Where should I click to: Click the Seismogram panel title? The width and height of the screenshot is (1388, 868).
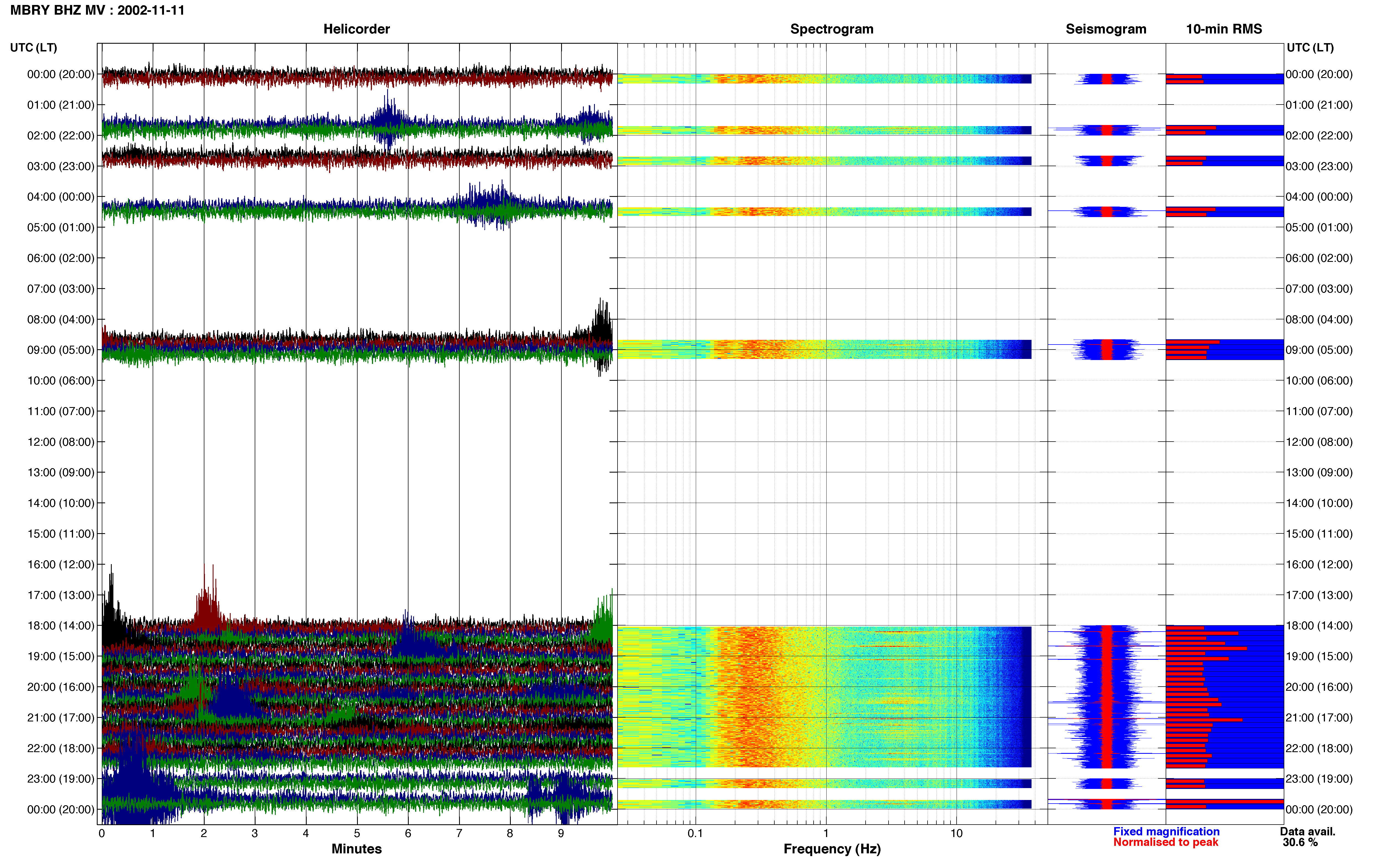point(1106,29)
